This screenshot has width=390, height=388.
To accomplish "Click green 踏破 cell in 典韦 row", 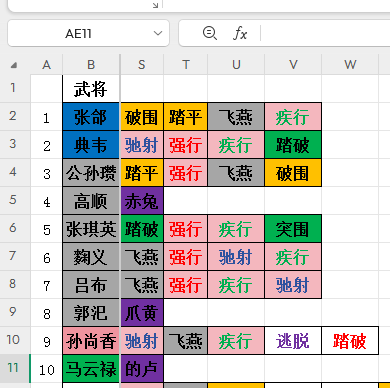I will click(293, 145).
